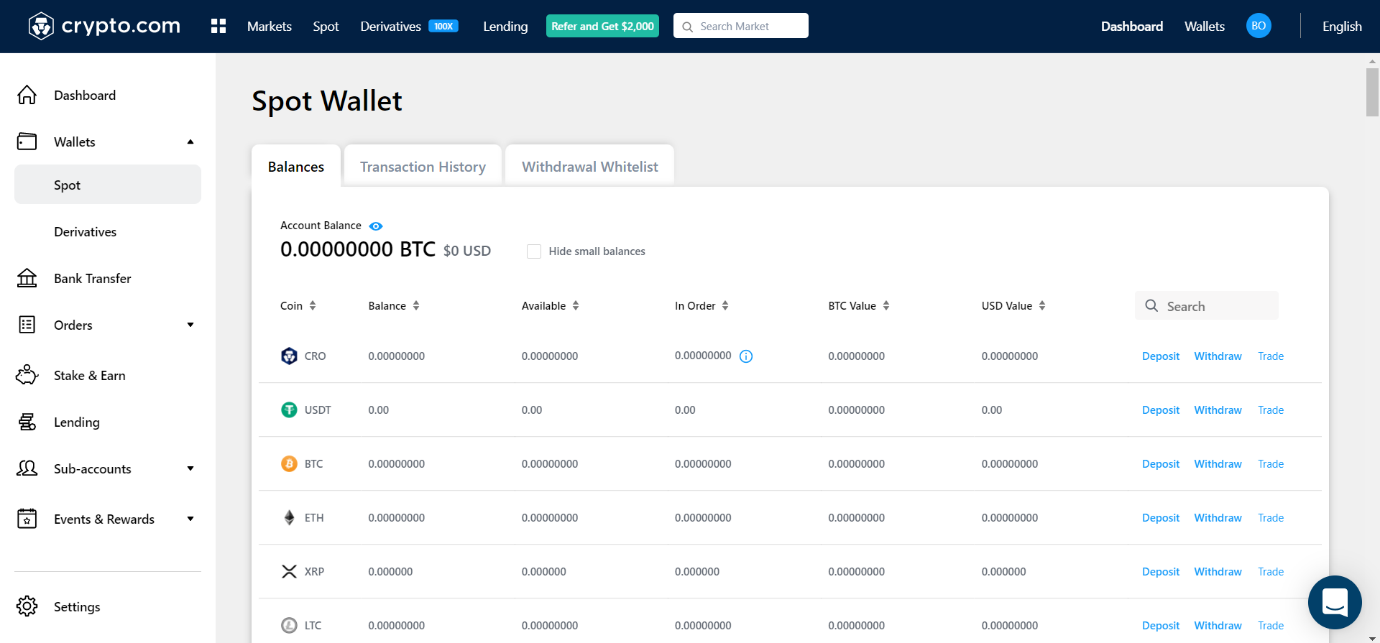The height and width of the screenshot is (643, 1380).
Task: Click the Events & Rewards calendar icon
Action: coord(27,519)
